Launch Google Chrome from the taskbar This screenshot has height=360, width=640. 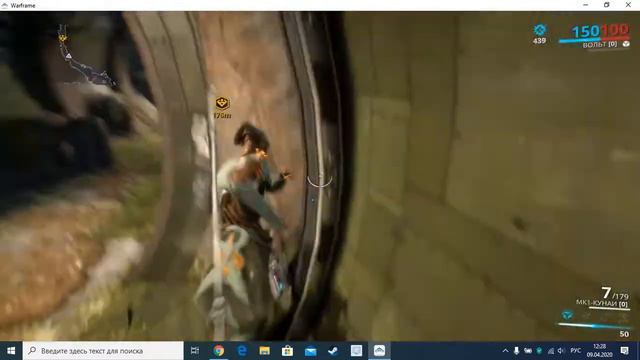pyautogui.click(x=219, y=351)
